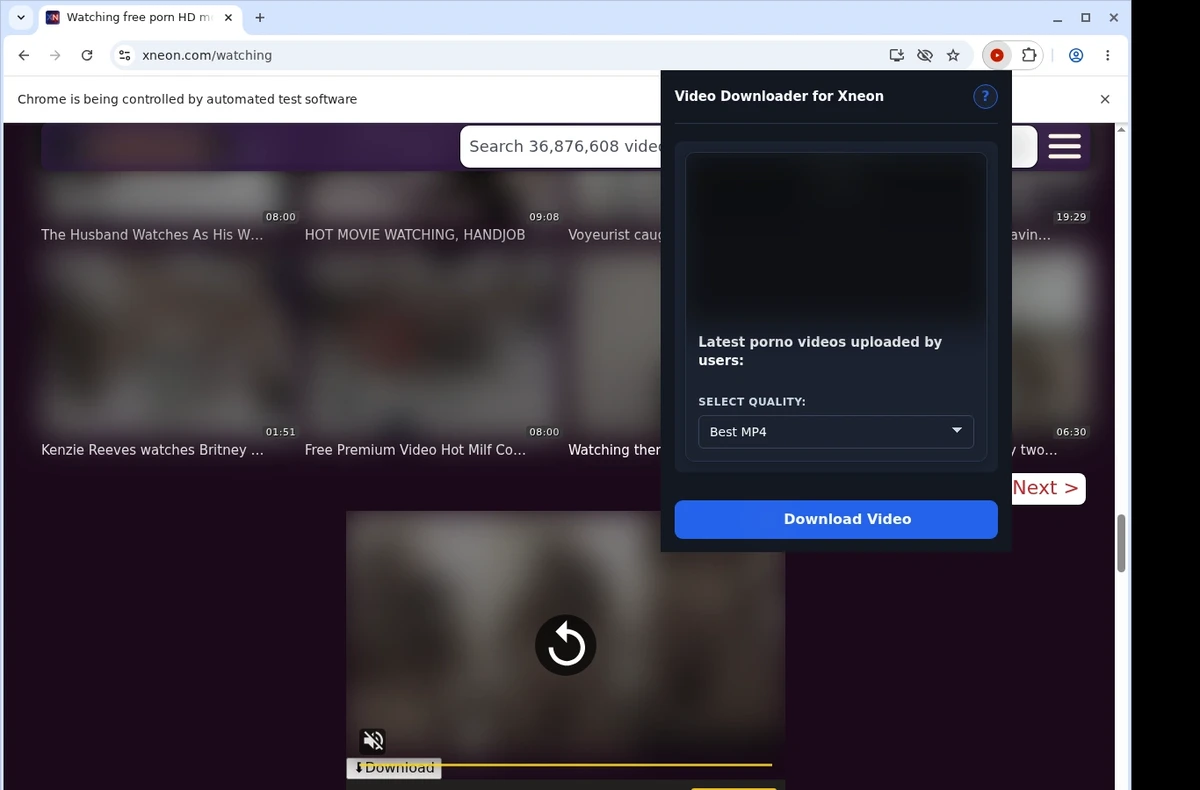The image size is (1200, 790).
Task: Bookmark this page with the star icon
Action: click(x=953, y=55)
